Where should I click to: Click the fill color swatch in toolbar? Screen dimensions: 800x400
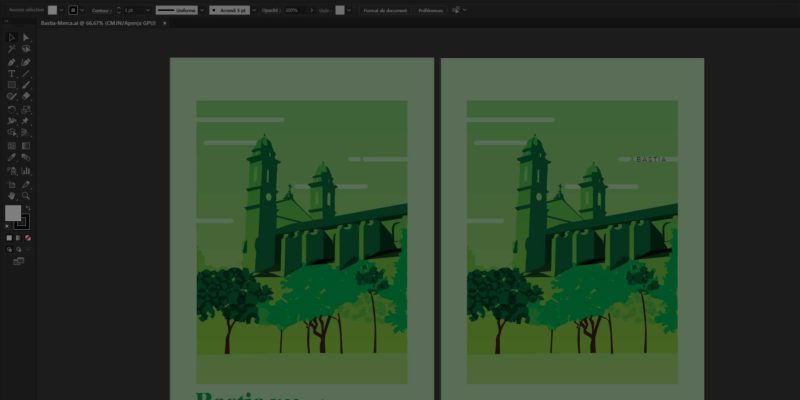13,213
